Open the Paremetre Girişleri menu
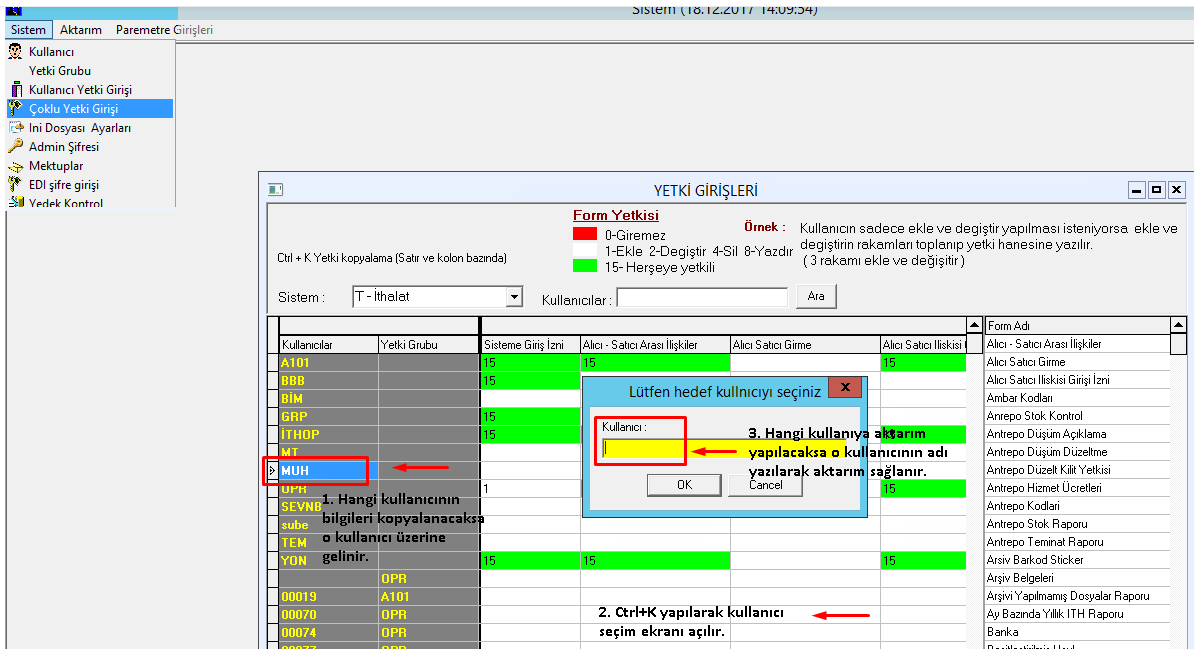 tap(164, 30)
